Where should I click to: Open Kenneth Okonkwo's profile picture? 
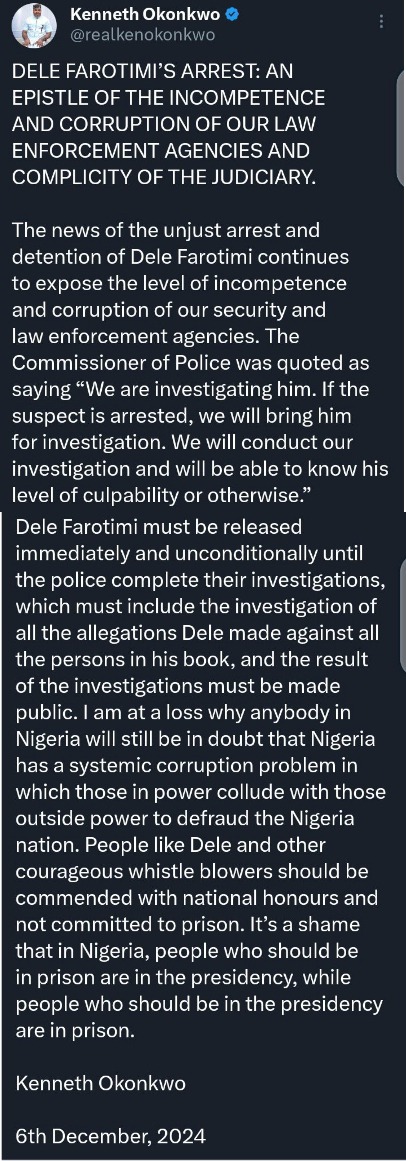tap(34, 25)
